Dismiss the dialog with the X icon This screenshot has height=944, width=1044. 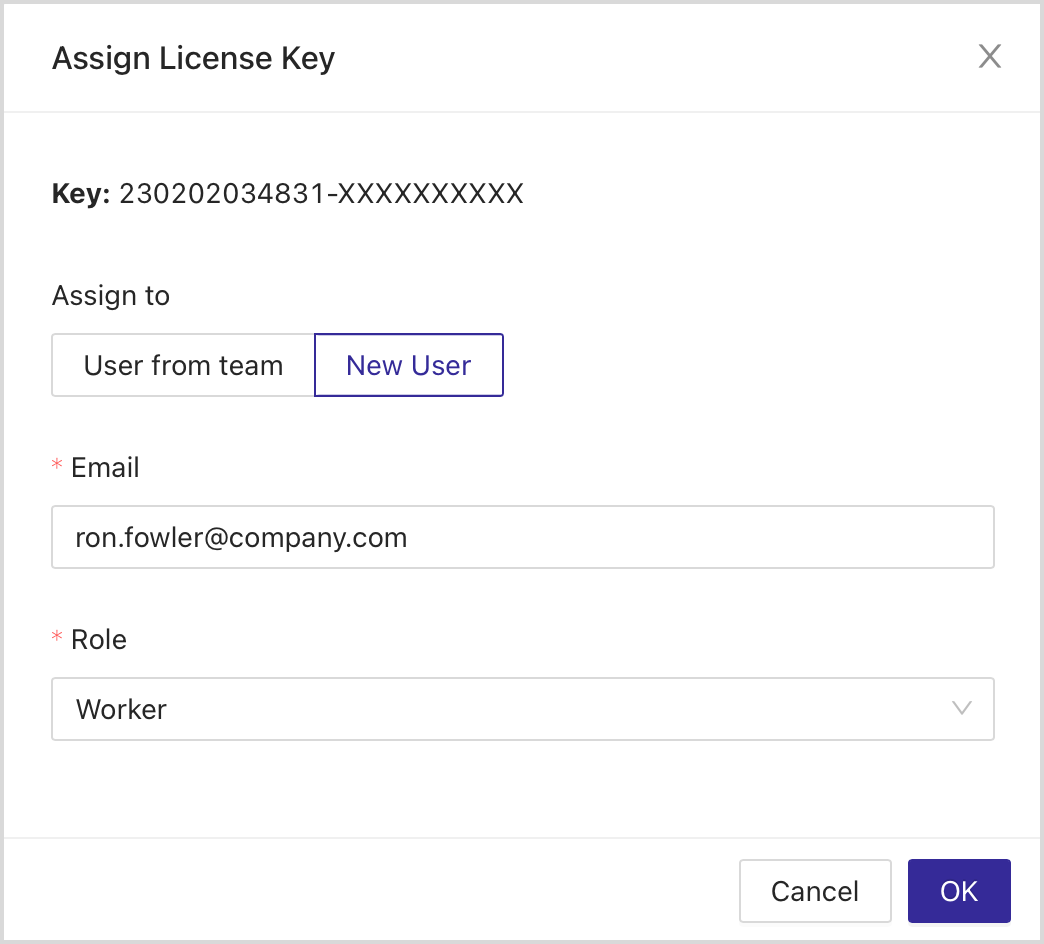[989, 56]
